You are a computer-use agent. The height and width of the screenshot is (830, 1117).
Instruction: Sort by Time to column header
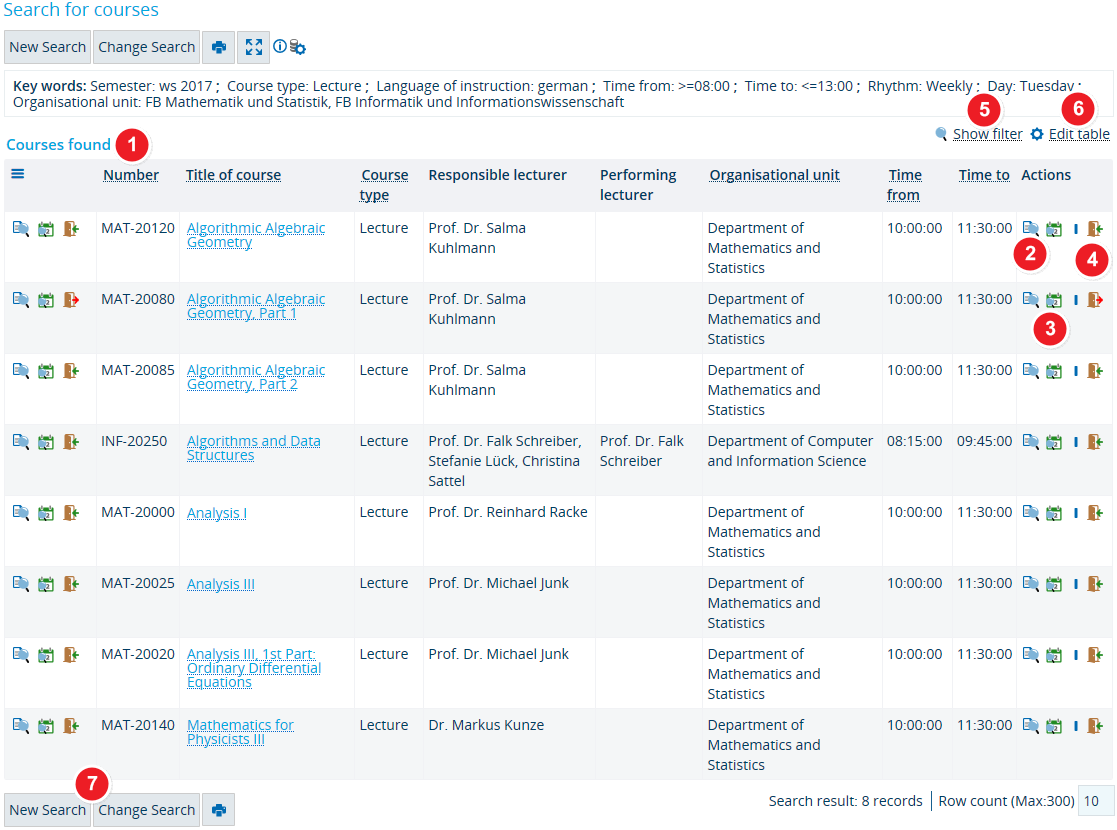(x=984, y=175)
